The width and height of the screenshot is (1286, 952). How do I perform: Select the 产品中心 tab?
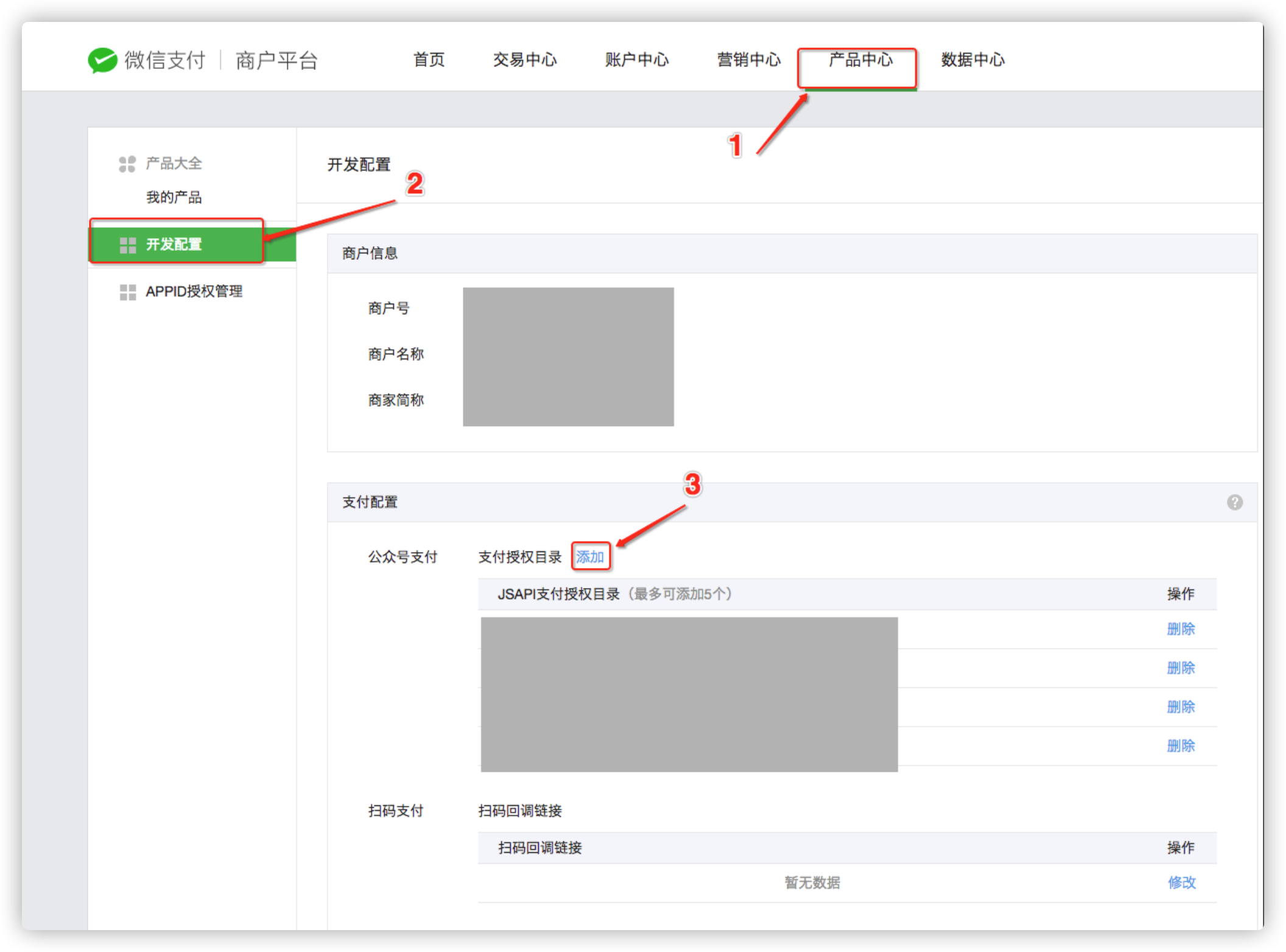860,60
